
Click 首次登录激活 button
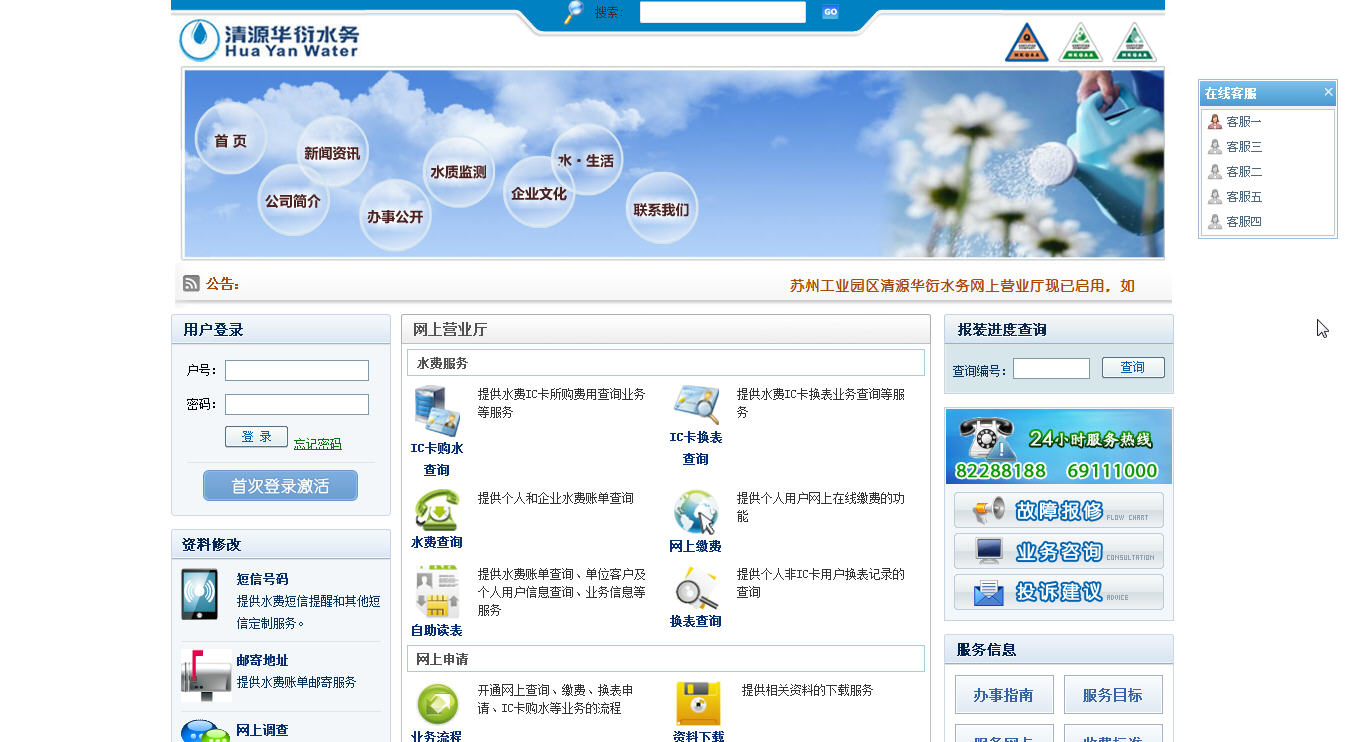(x=280, y=486)
